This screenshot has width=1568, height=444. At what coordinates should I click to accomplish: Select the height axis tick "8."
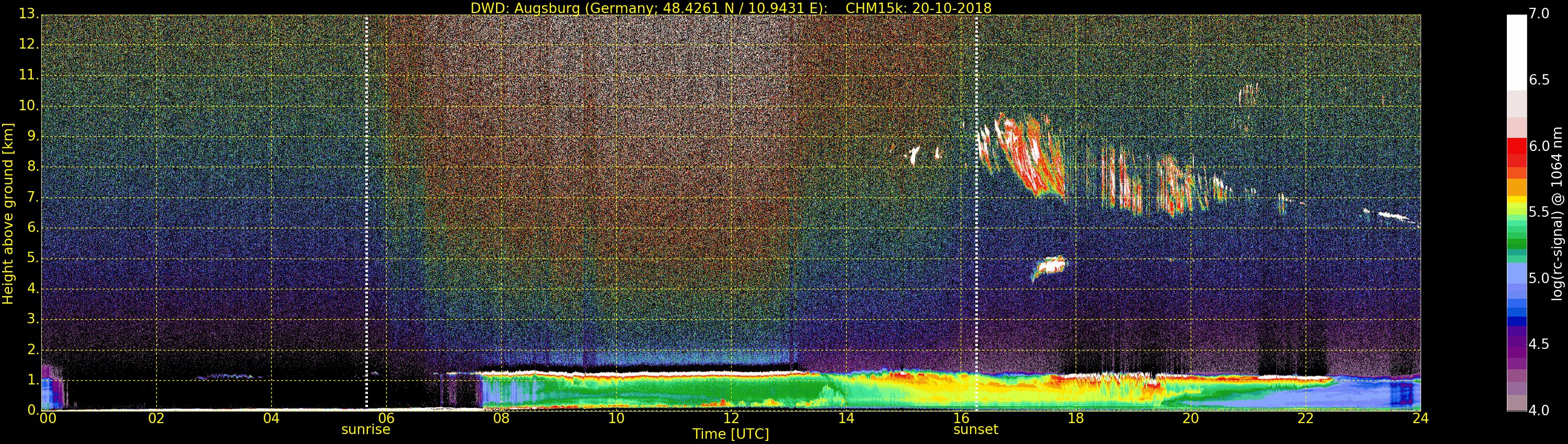point(33,167)
